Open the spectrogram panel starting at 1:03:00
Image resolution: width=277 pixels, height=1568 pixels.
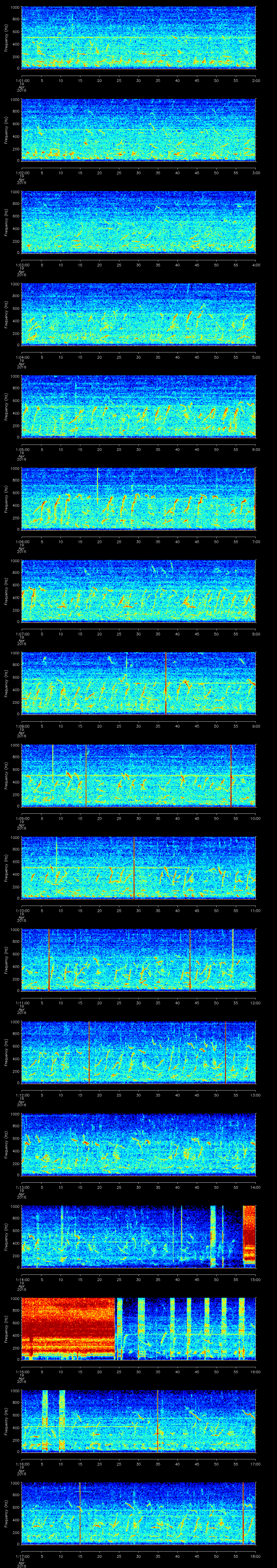coord(139,222)
